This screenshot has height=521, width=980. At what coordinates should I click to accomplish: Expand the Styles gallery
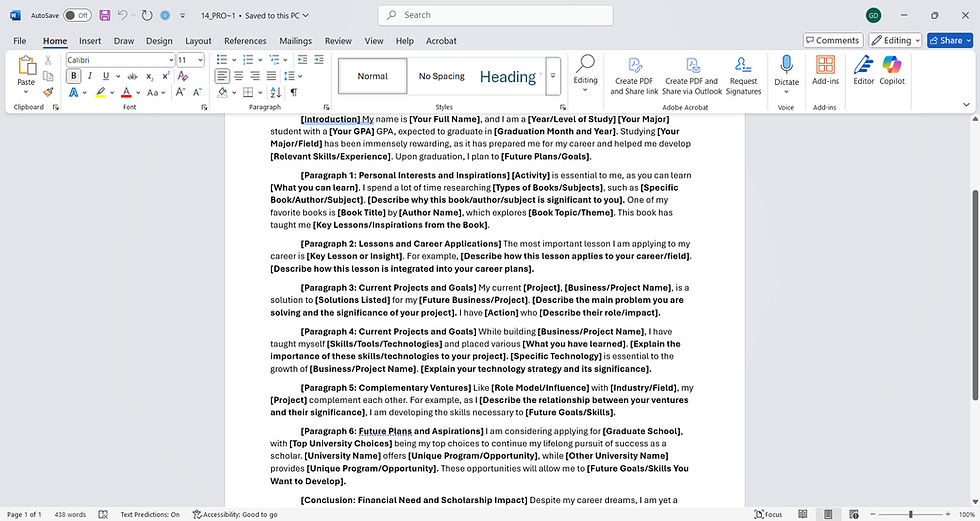click(552, 76)
